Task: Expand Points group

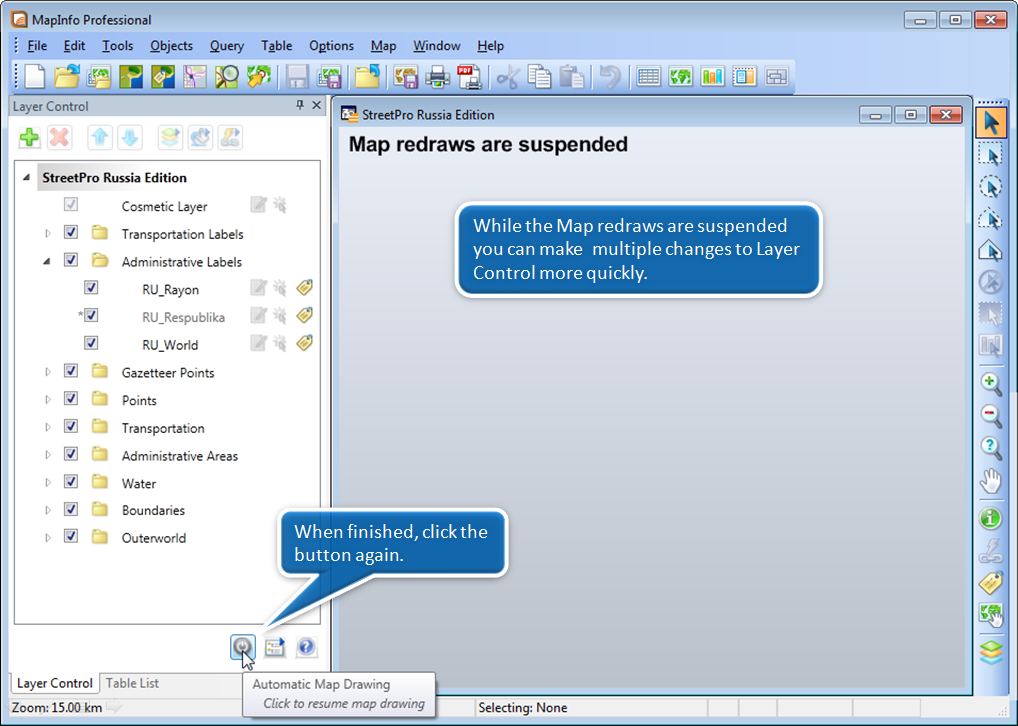Action: click(47, 399)
